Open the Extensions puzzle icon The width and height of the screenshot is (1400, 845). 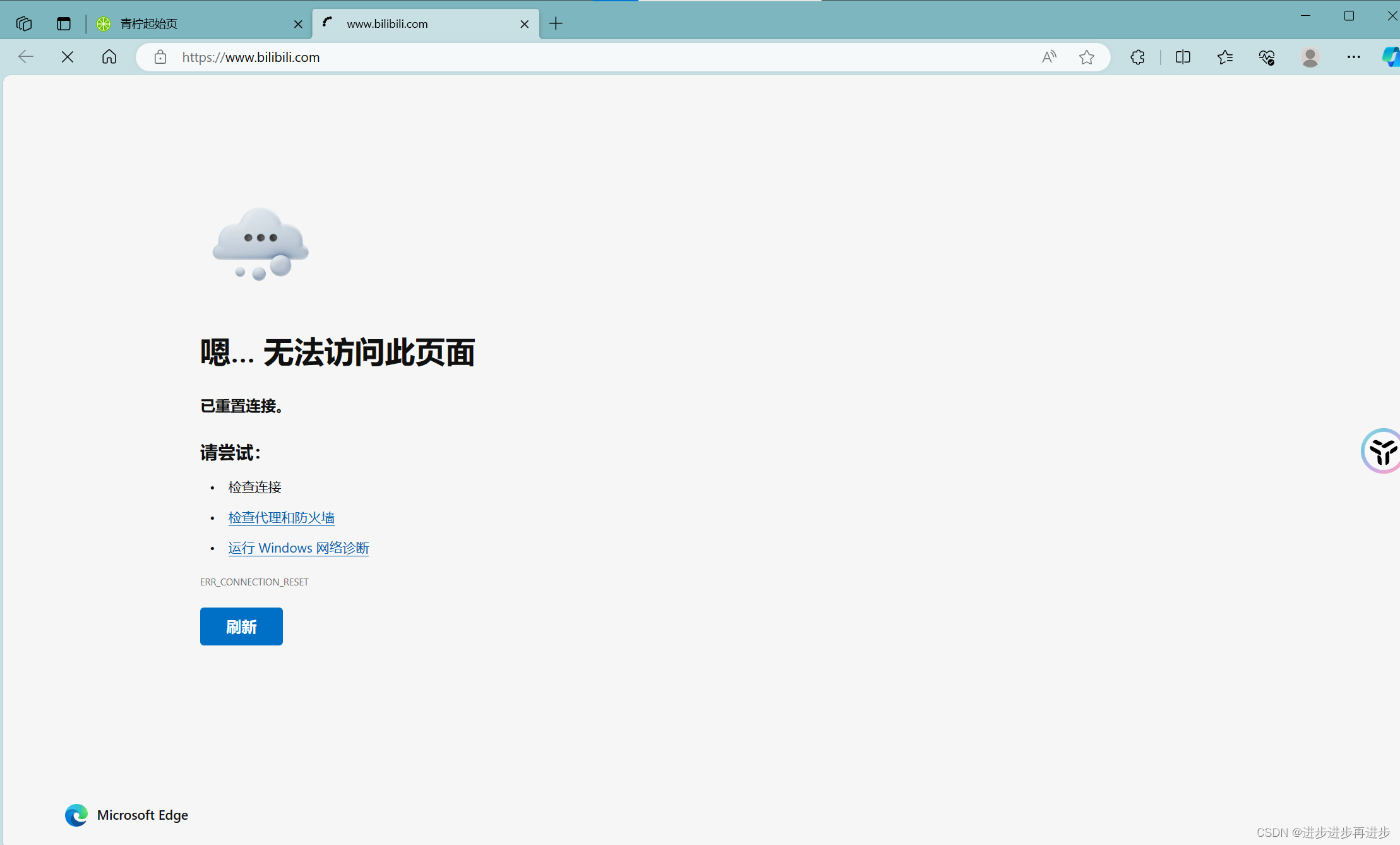[1137, 57]
